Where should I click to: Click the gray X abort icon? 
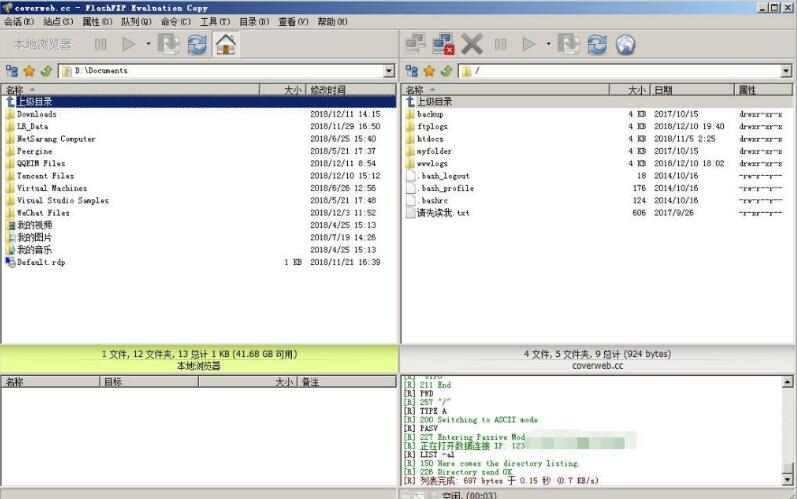(472, 44)
